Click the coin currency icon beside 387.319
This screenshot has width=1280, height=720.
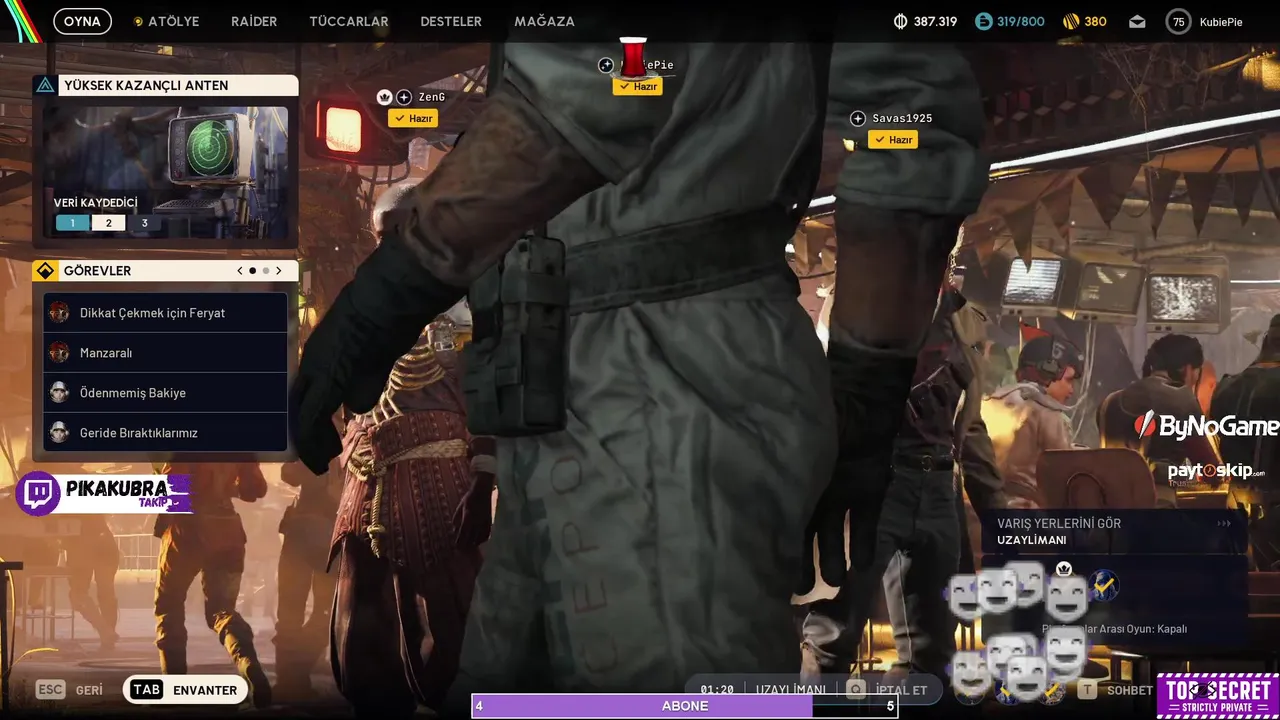(900, 21)
